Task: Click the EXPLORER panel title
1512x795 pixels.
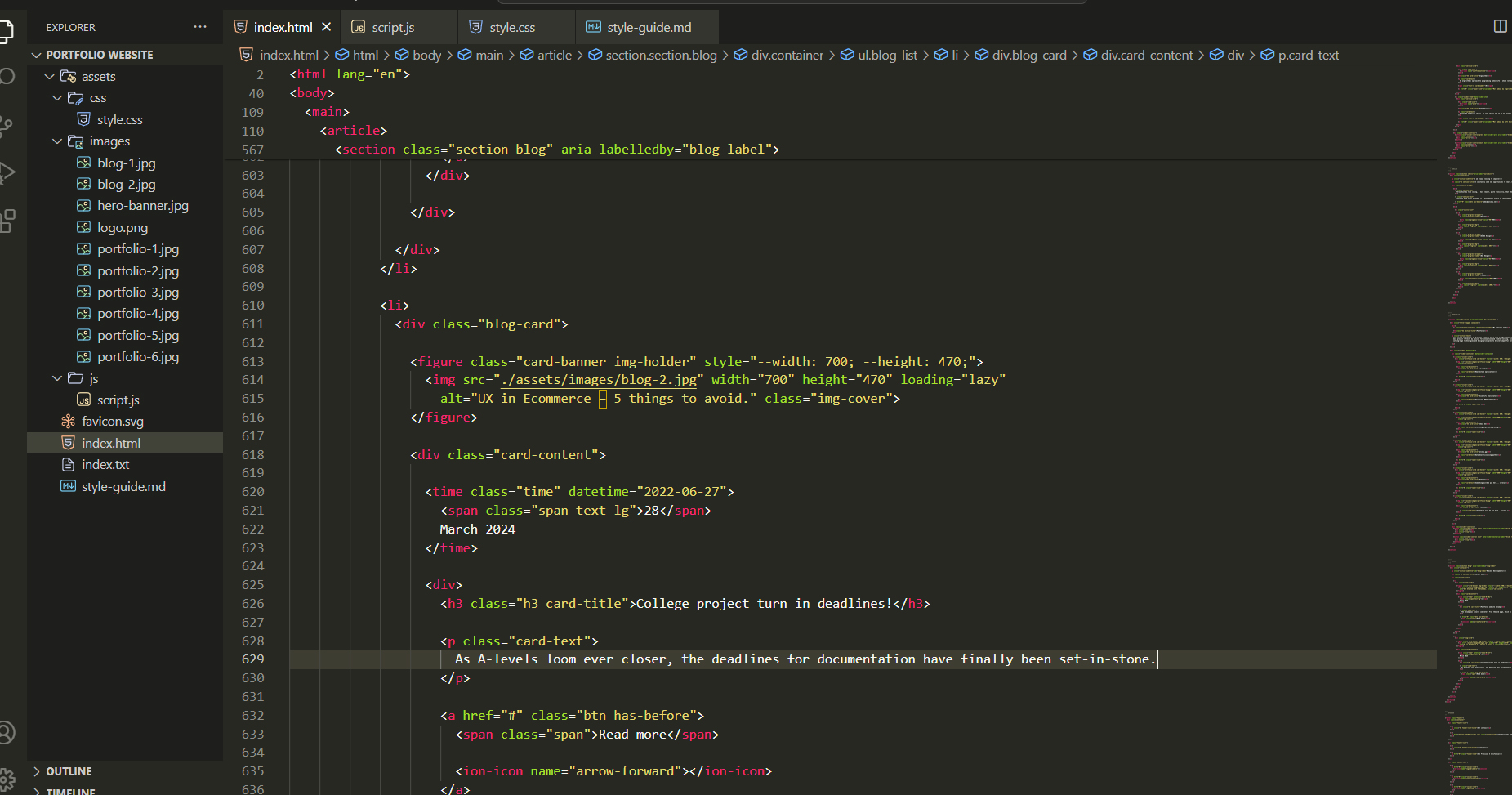Action: 70,27
